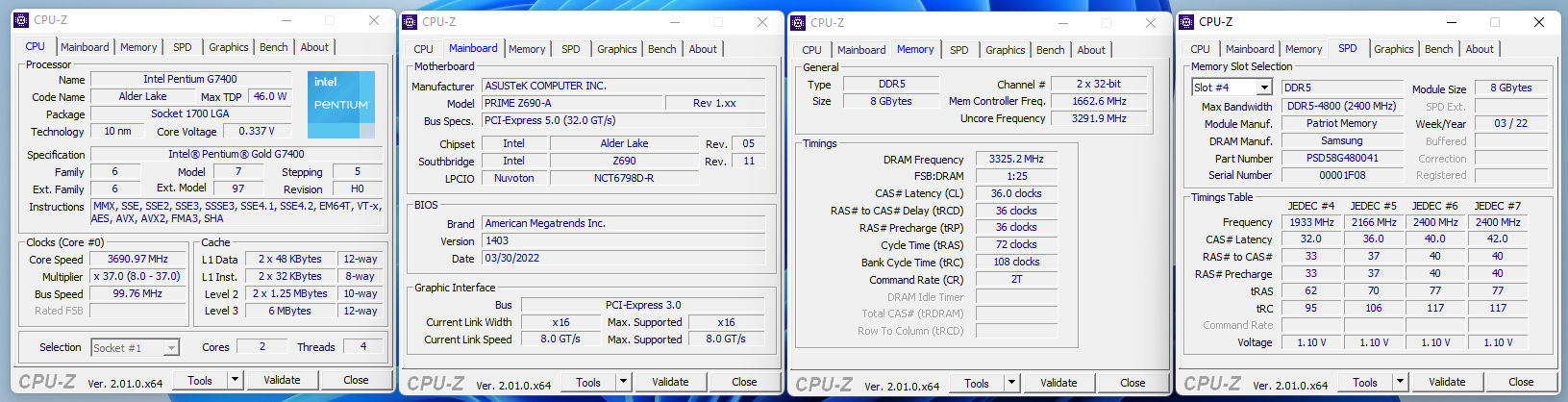Maximize the SPD CPU-Z window

[1495, 22]
